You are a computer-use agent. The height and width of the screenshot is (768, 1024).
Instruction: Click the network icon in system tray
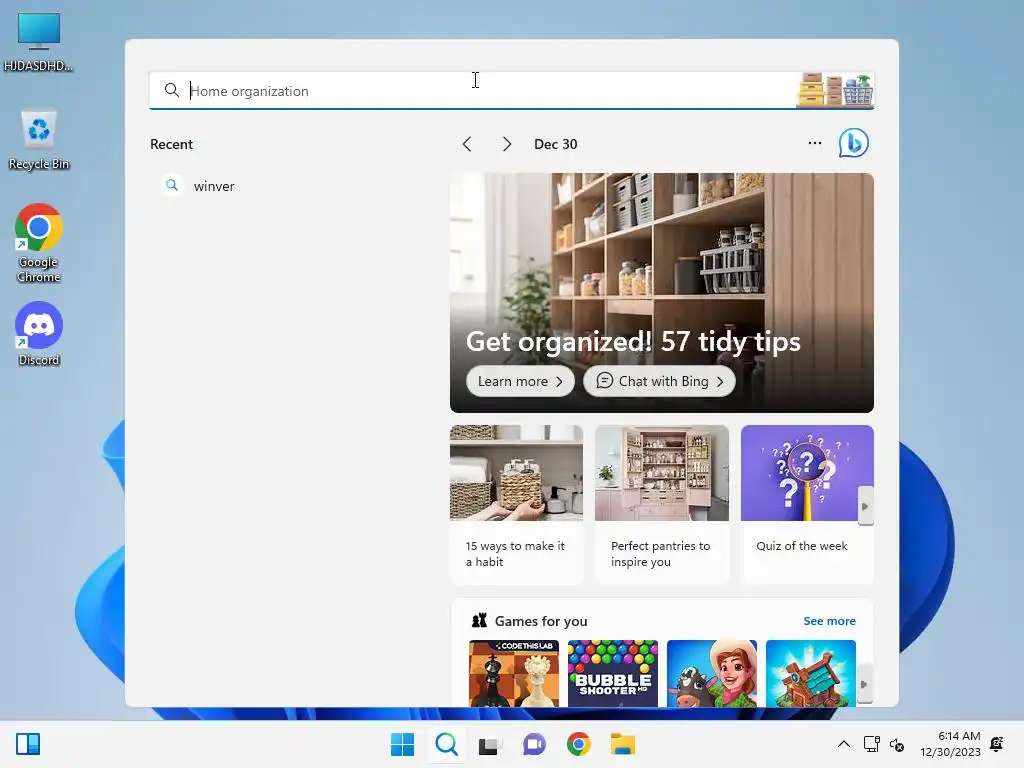pyautogui.click(x=871, y=744)
